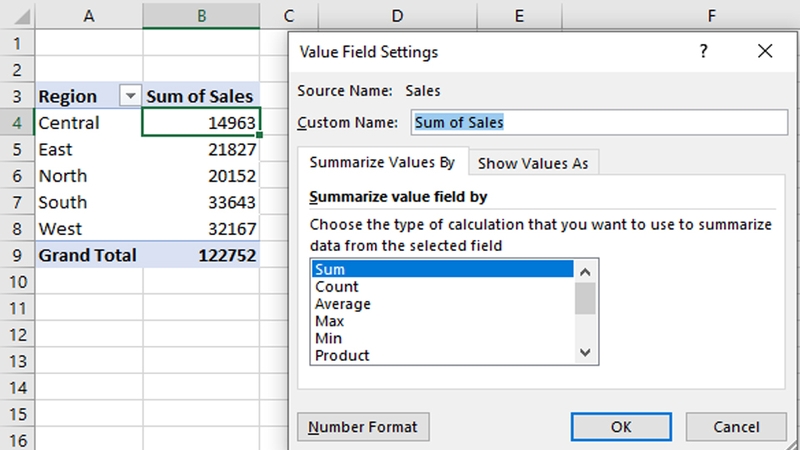Open the Region filter dropdown arrow
This screenshot has width=800, height=450.
point(130,95)
